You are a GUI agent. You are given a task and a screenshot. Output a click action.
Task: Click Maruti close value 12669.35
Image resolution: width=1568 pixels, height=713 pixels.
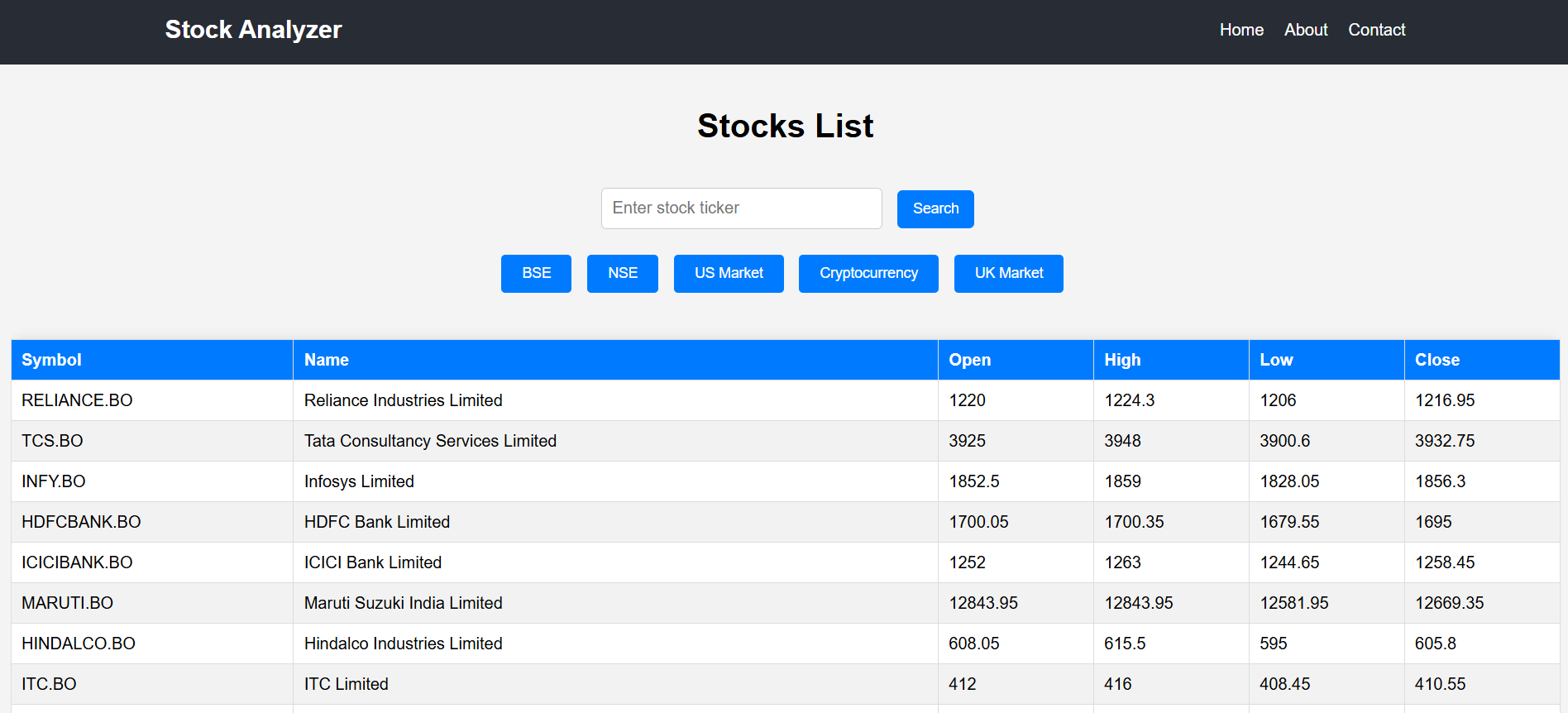pyautogui.click(x=1450, y=603)
